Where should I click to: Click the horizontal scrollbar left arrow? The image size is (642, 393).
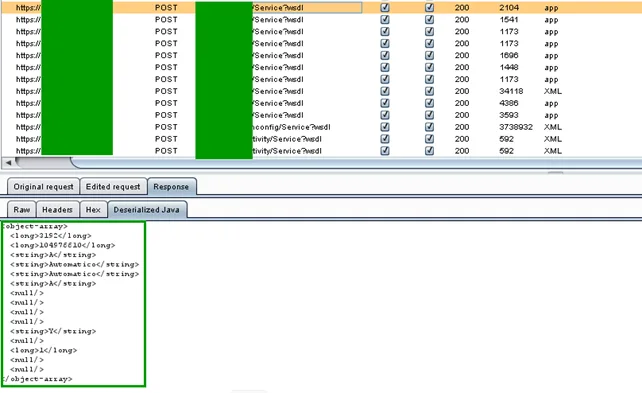coord(8,163)
